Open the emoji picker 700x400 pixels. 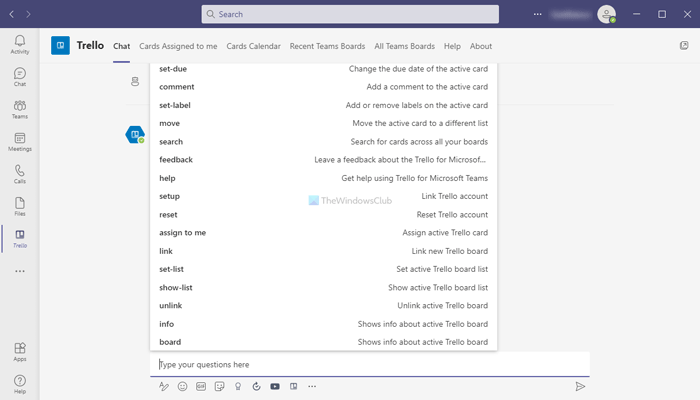click(183, 386)
